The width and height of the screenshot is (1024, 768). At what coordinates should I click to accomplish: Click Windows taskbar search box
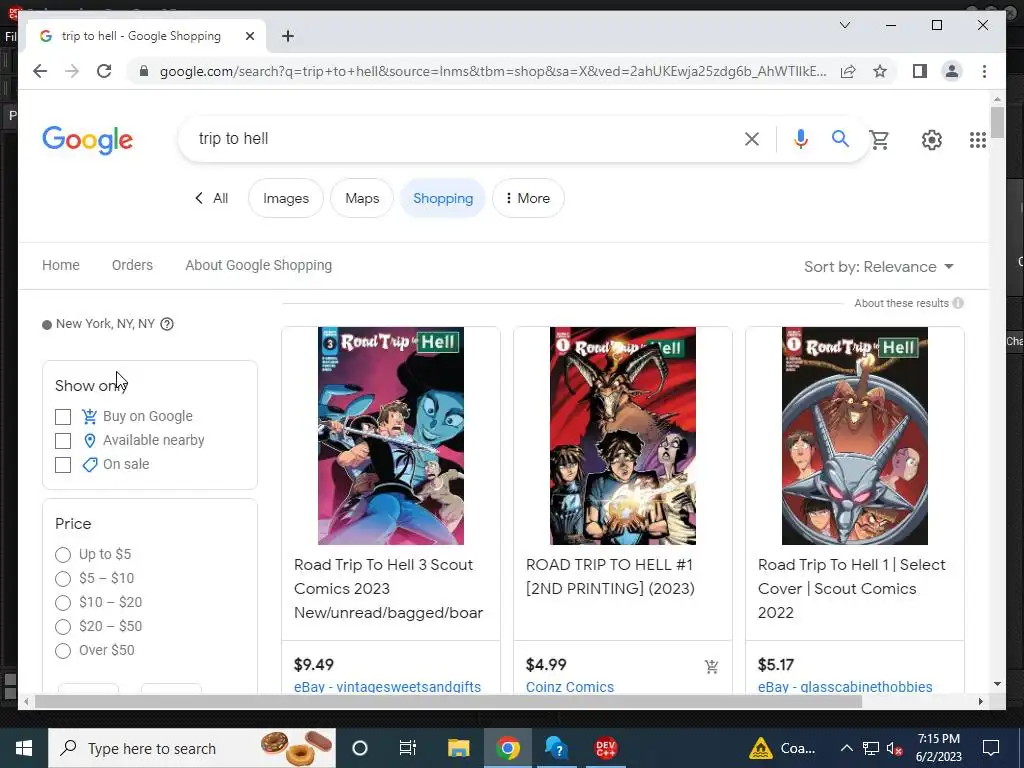(x=192, y=748)
